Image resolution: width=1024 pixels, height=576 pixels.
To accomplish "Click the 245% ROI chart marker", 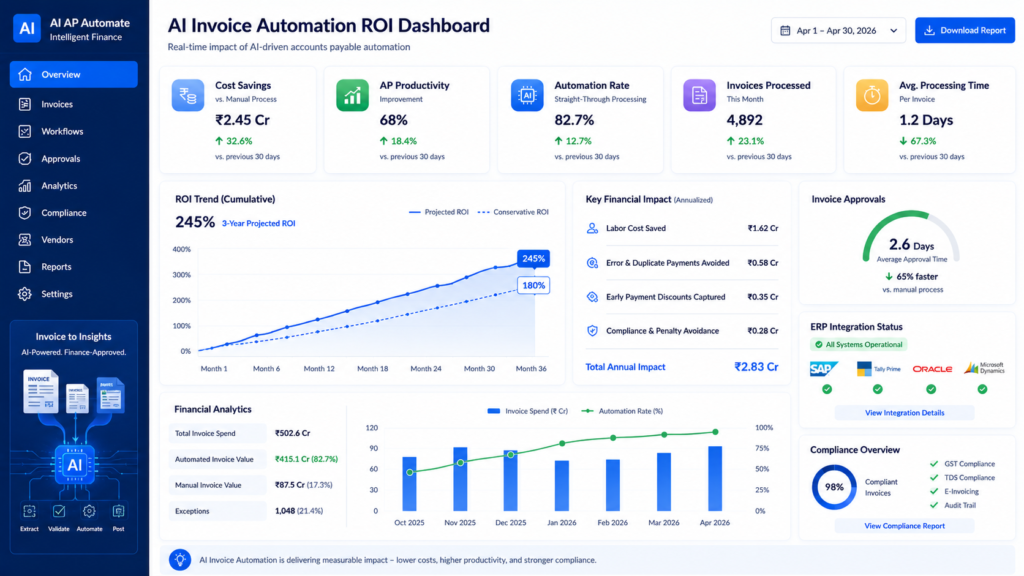I will [534, 259].
